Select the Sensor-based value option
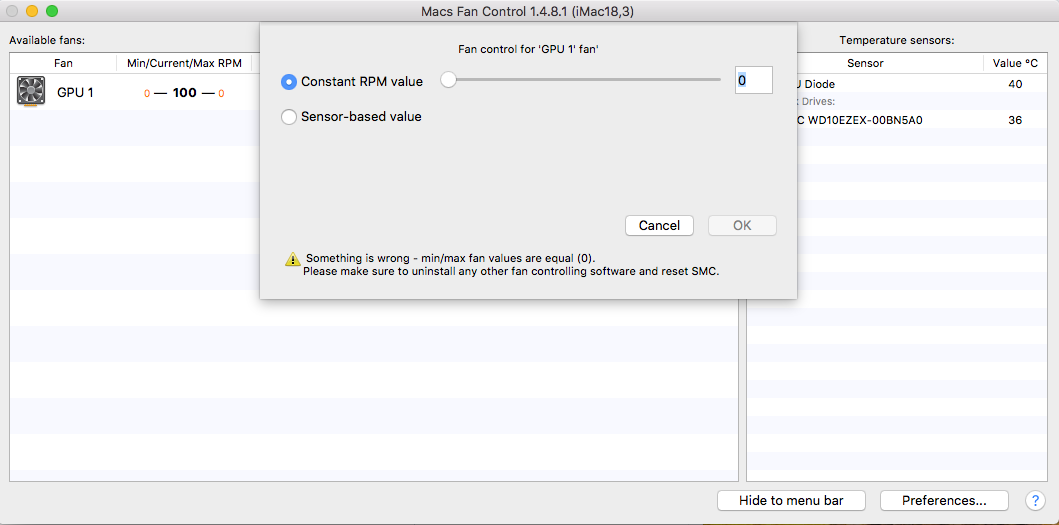The image size is (1059, 525). point(288,117)
